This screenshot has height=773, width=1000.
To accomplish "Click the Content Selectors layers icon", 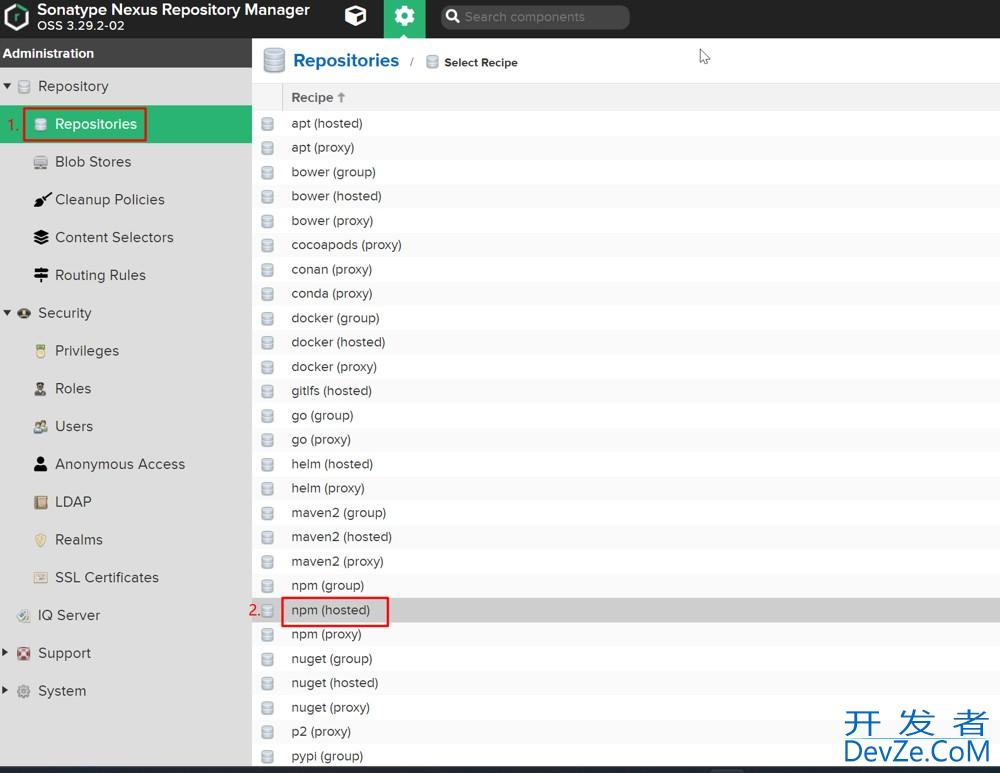I will (41, 237).
